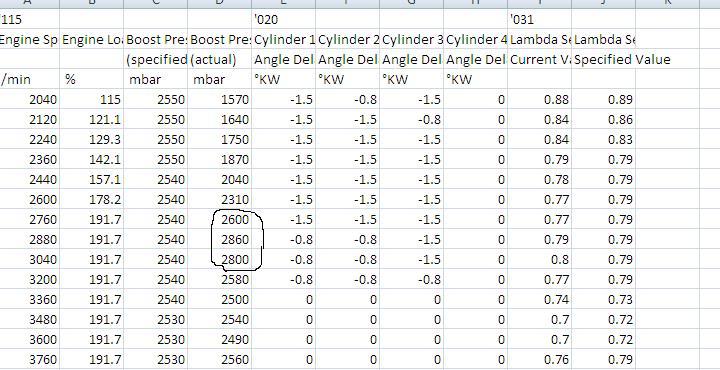This screenshot has width=720, height=370.
Task: Select °KW unit cell under Cylinder 1
Action: click(x=283, y=79)
